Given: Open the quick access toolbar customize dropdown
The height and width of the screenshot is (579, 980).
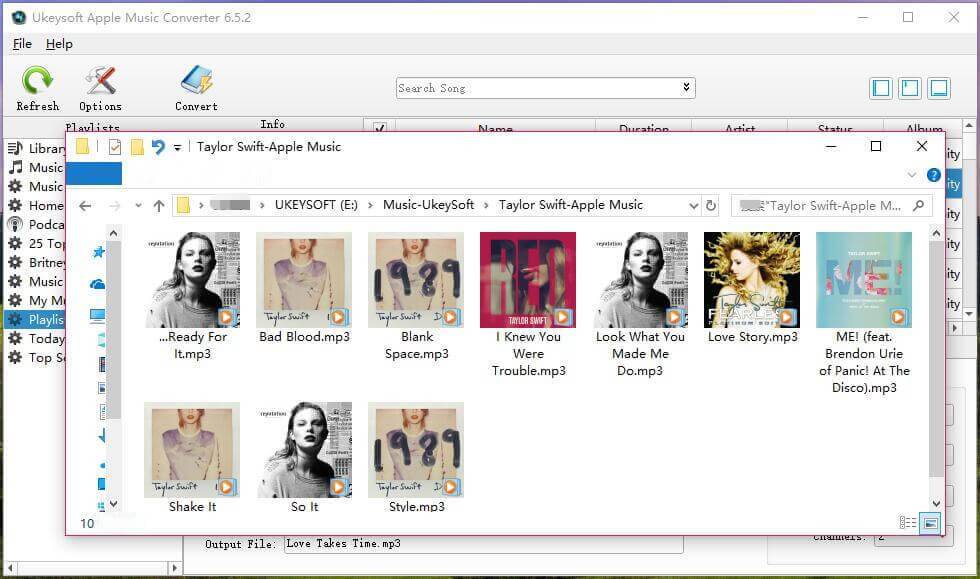Looking at the screenshot, I should click(177, 146).
